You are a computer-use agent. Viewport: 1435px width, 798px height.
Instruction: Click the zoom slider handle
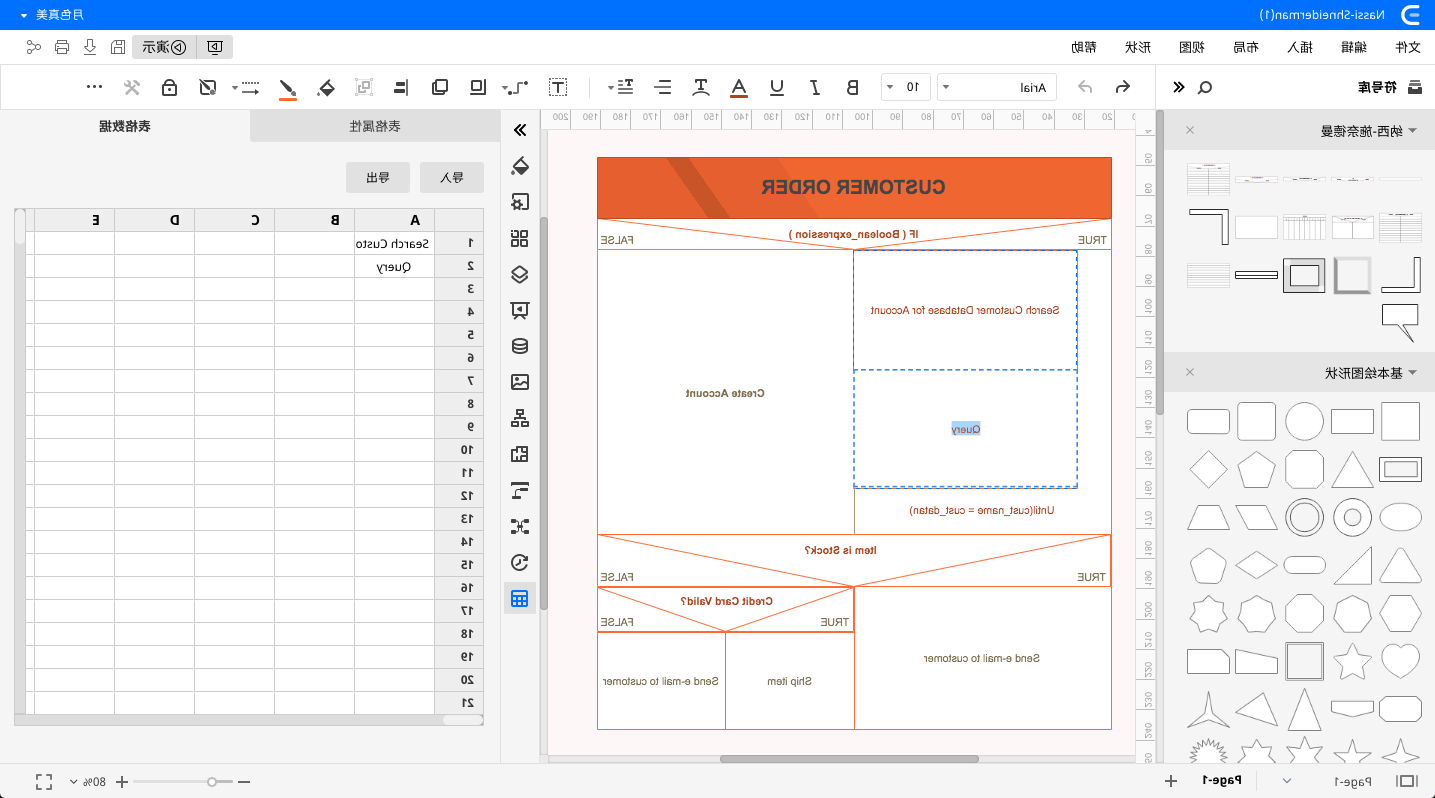(212, 781)
